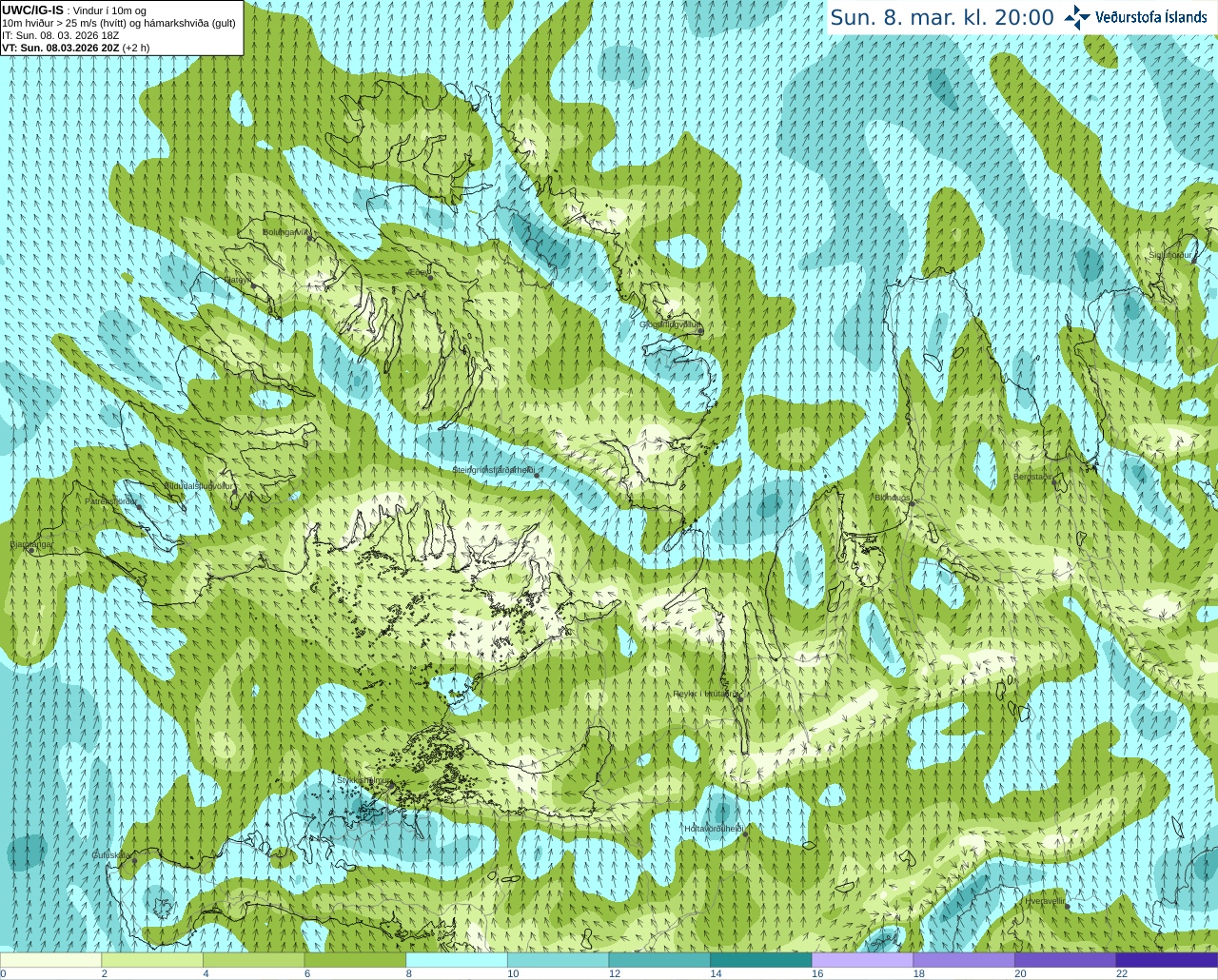Select the Gjögurflugvöllur station label

[670, 324]
